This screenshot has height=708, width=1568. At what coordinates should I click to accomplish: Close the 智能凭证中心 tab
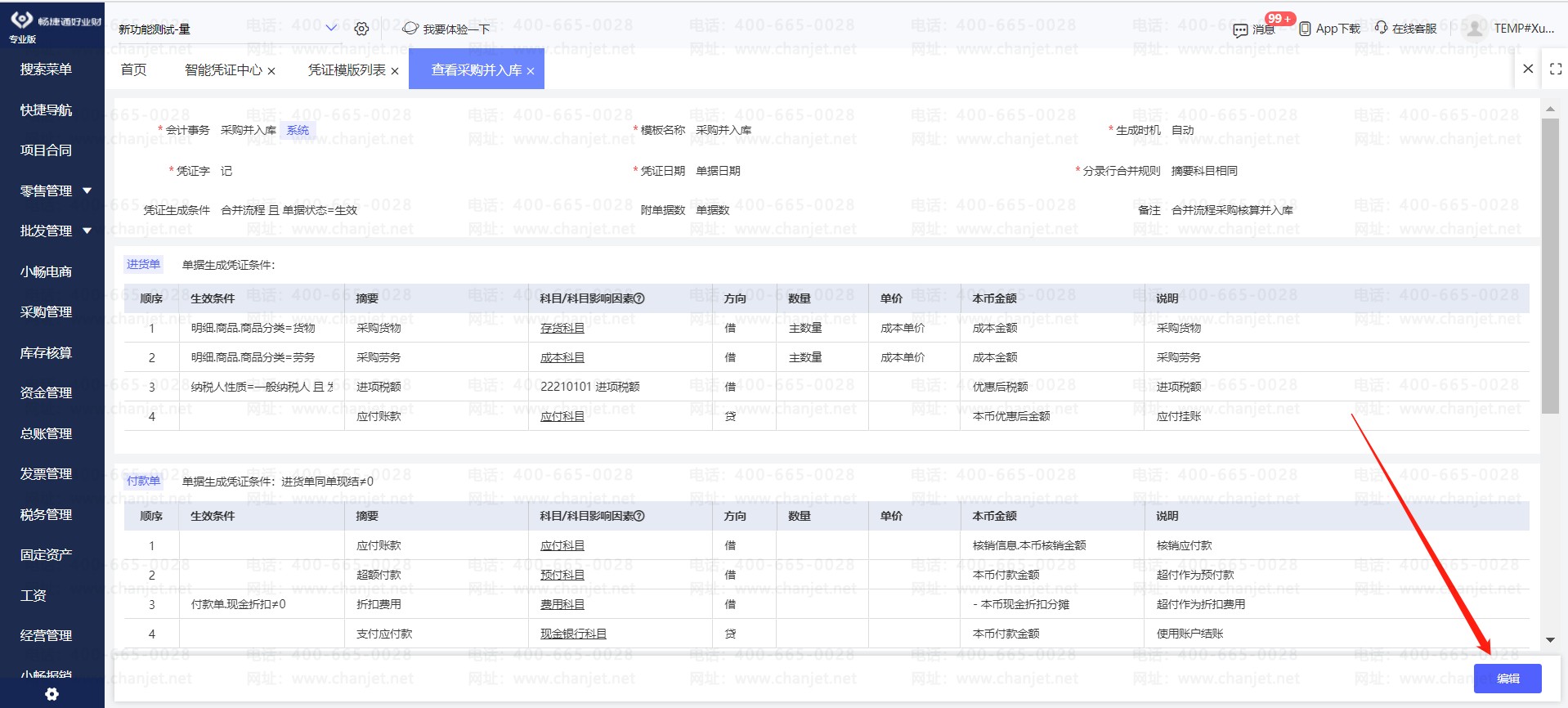click(x=271, y=71)
